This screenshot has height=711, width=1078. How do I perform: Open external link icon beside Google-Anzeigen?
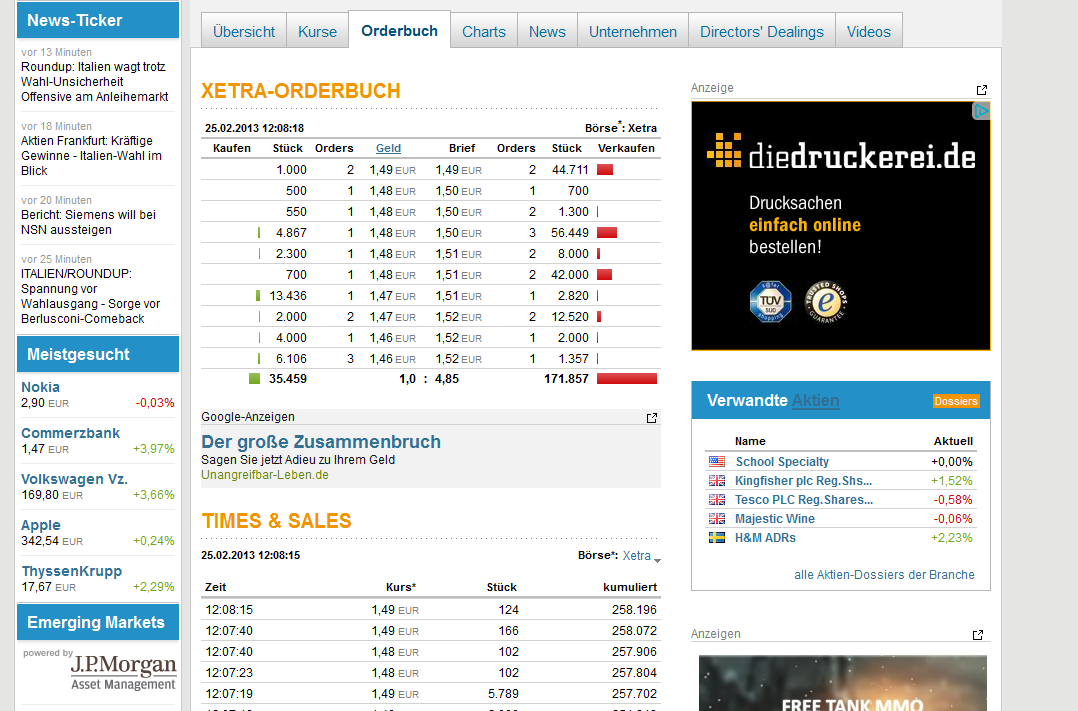point(652,418)
